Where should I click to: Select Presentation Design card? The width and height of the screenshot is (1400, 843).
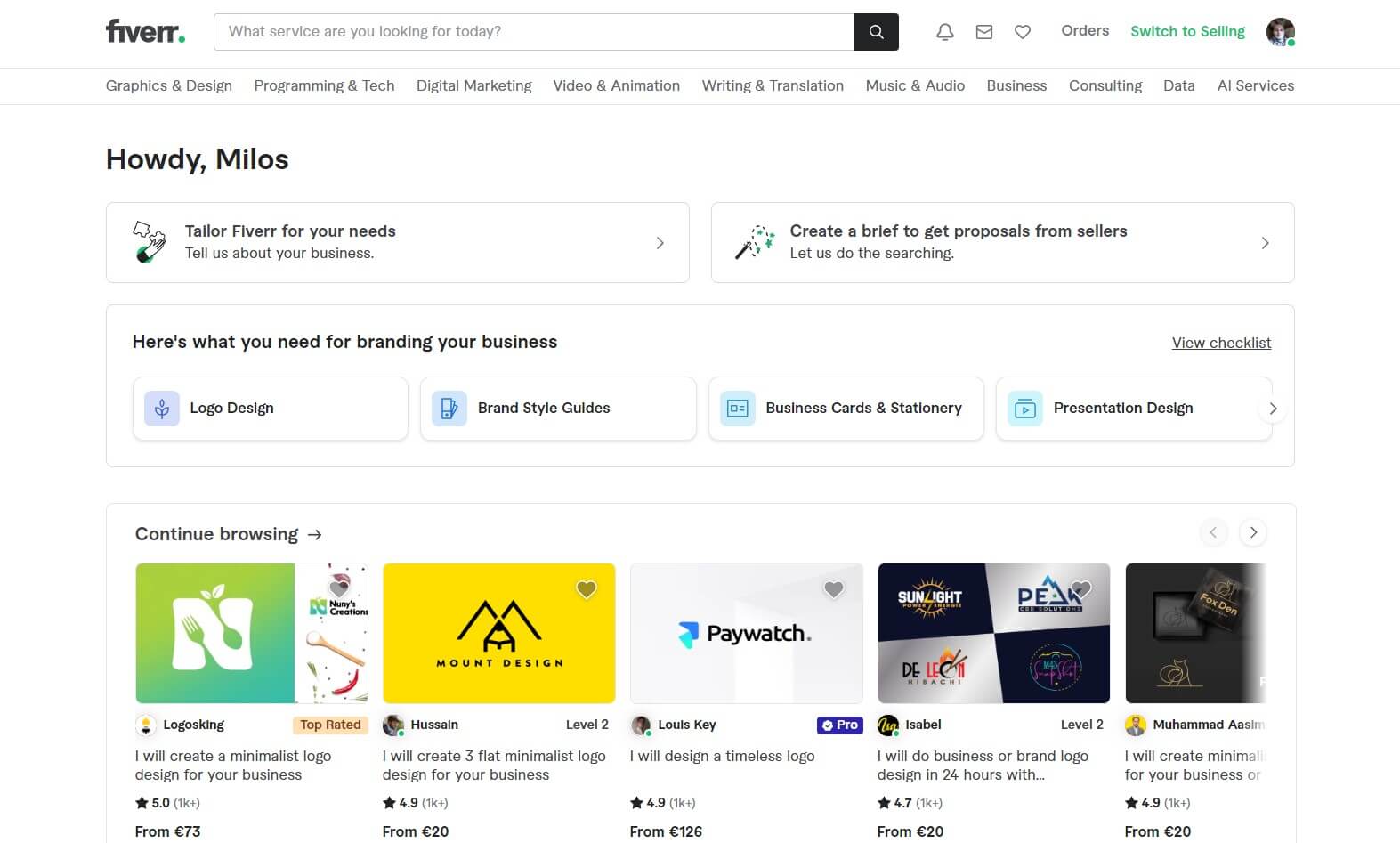tap(1134, 409)
